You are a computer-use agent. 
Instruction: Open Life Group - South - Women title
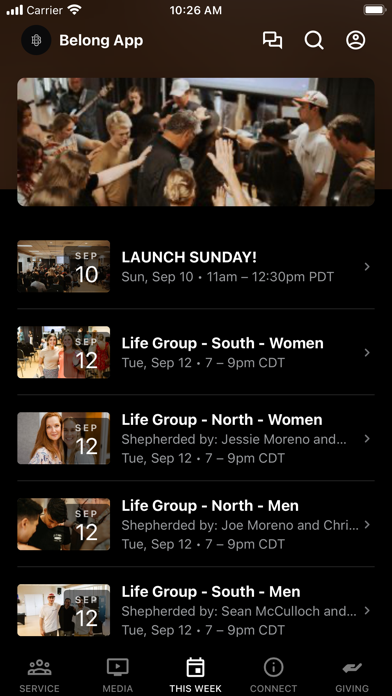click(222, 343)
